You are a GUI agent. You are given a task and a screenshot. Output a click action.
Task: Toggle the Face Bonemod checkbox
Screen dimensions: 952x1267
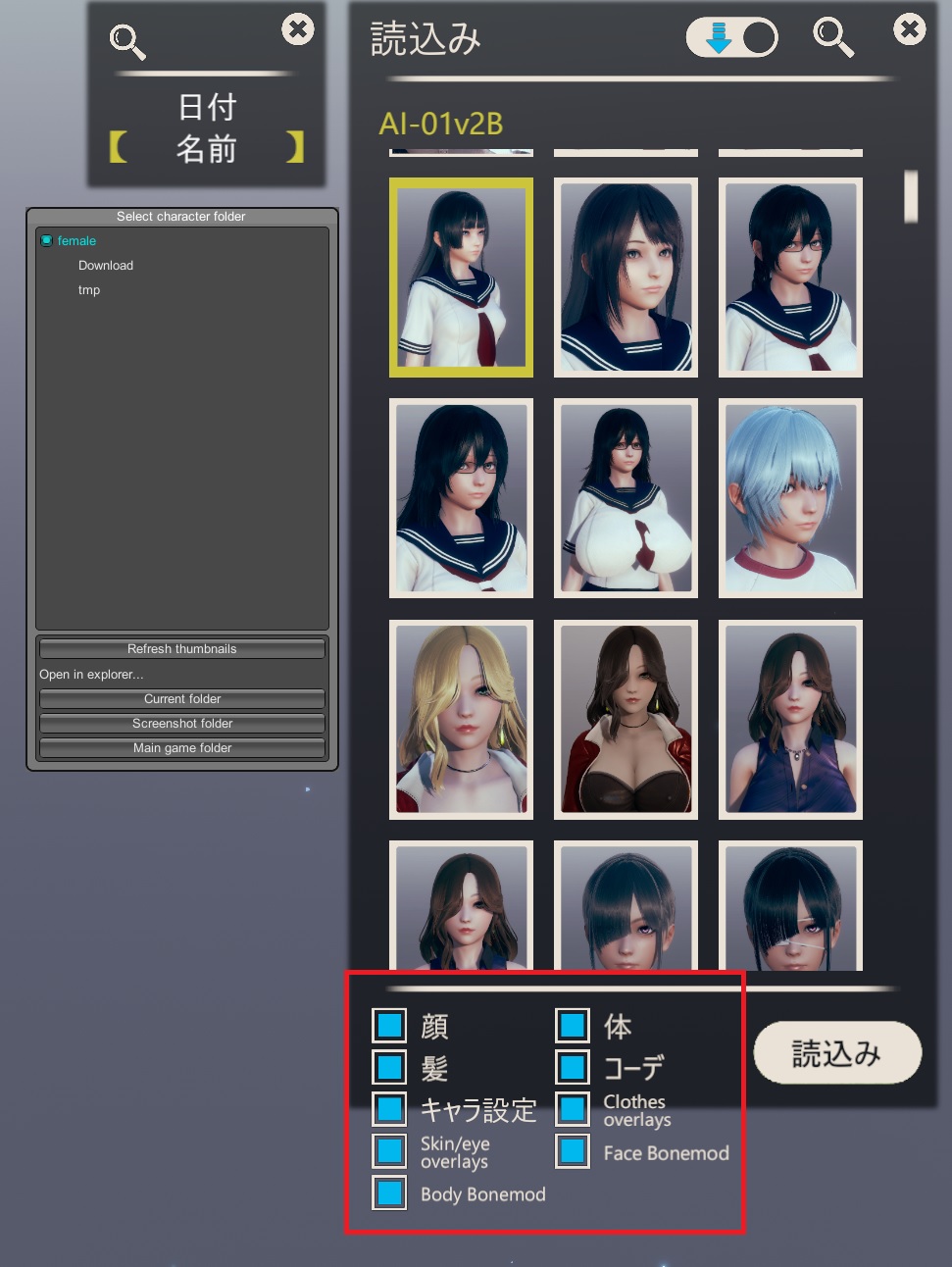(573, 1151)
